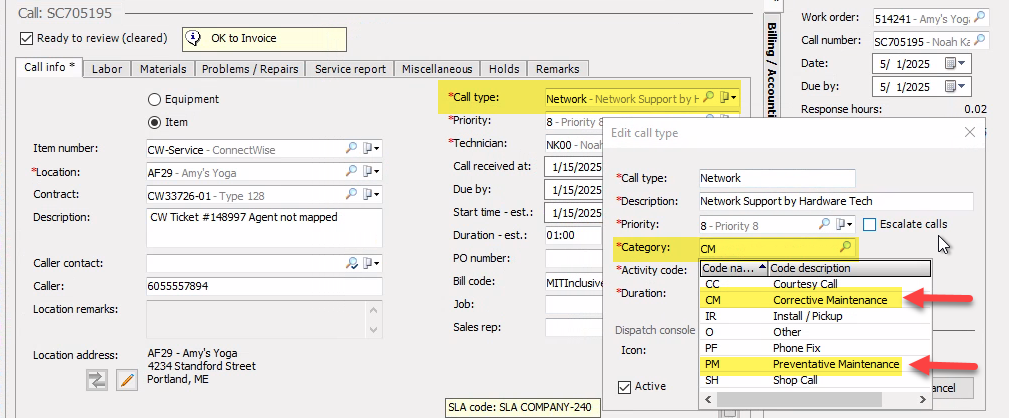Select the PM Preventative Maintenance row
The width and height of the screenshot is (1009, 418).
[815, 365]
